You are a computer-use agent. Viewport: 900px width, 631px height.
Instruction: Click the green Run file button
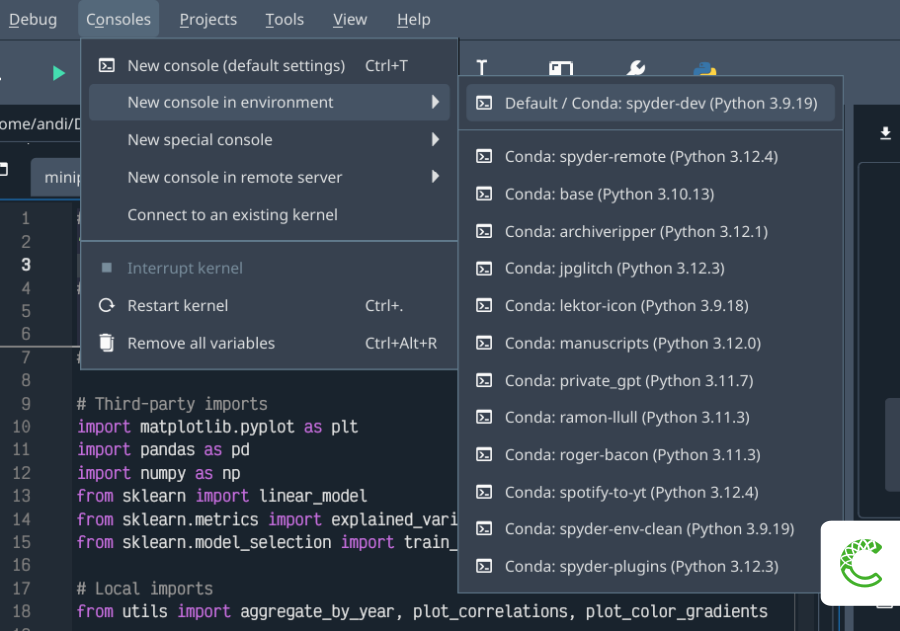point(58,73)
